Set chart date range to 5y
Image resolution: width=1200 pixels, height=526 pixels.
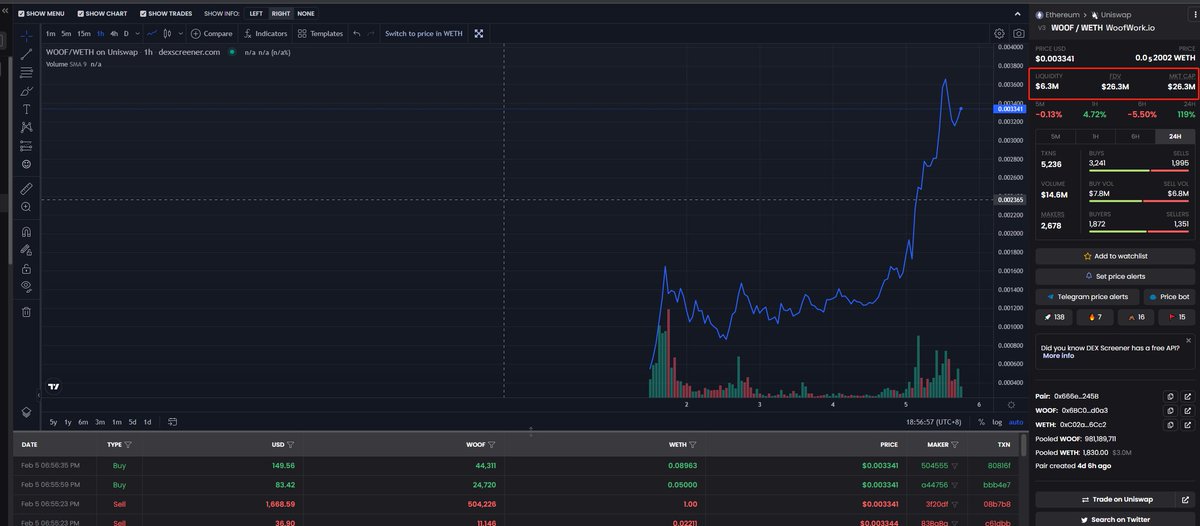pos(54,422)
